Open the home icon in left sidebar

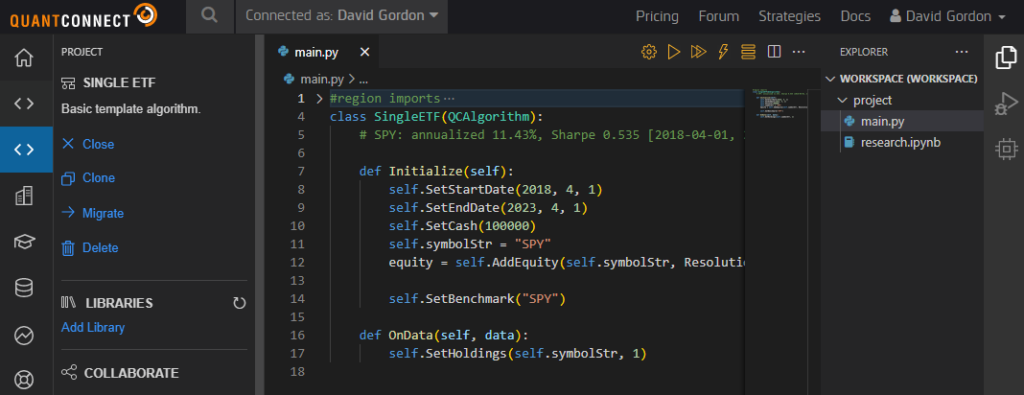(24, 58)
